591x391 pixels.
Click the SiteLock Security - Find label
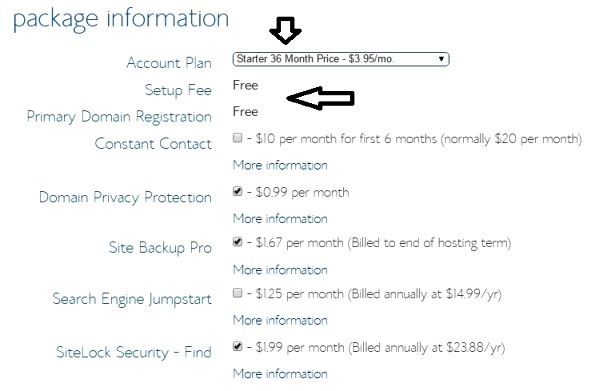134,353
